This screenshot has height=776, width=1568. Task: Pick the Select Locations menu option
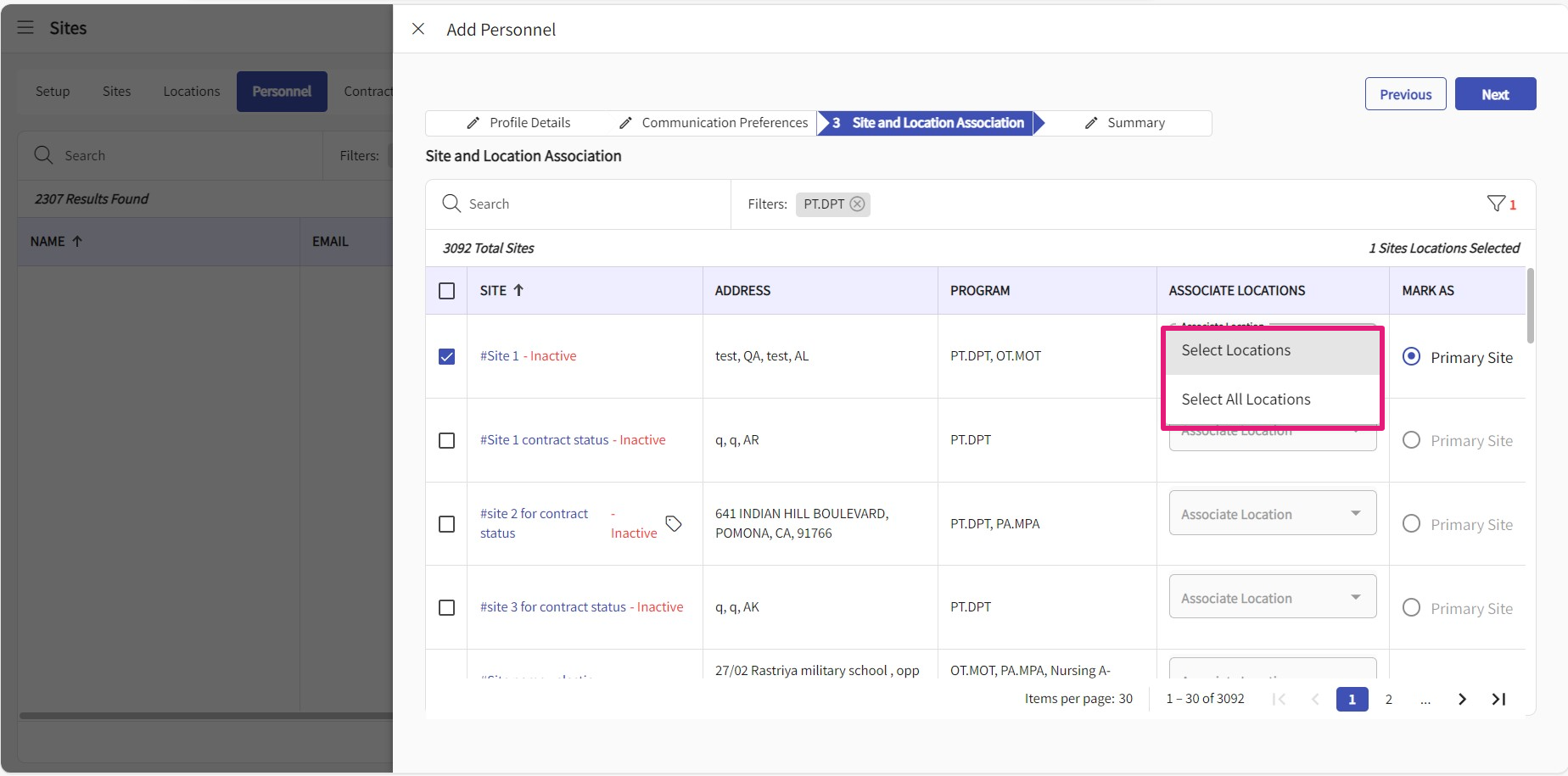(1235, 350)
